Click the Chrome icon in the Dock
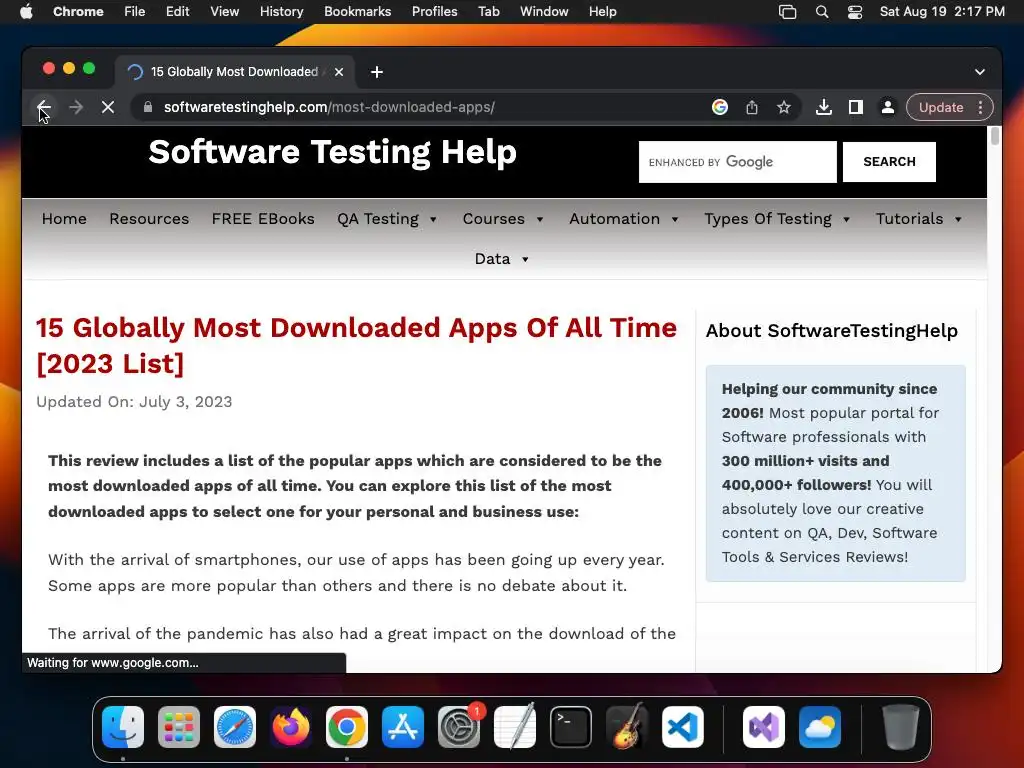Viewport: 1024px width, 768px height. (347, 727)
